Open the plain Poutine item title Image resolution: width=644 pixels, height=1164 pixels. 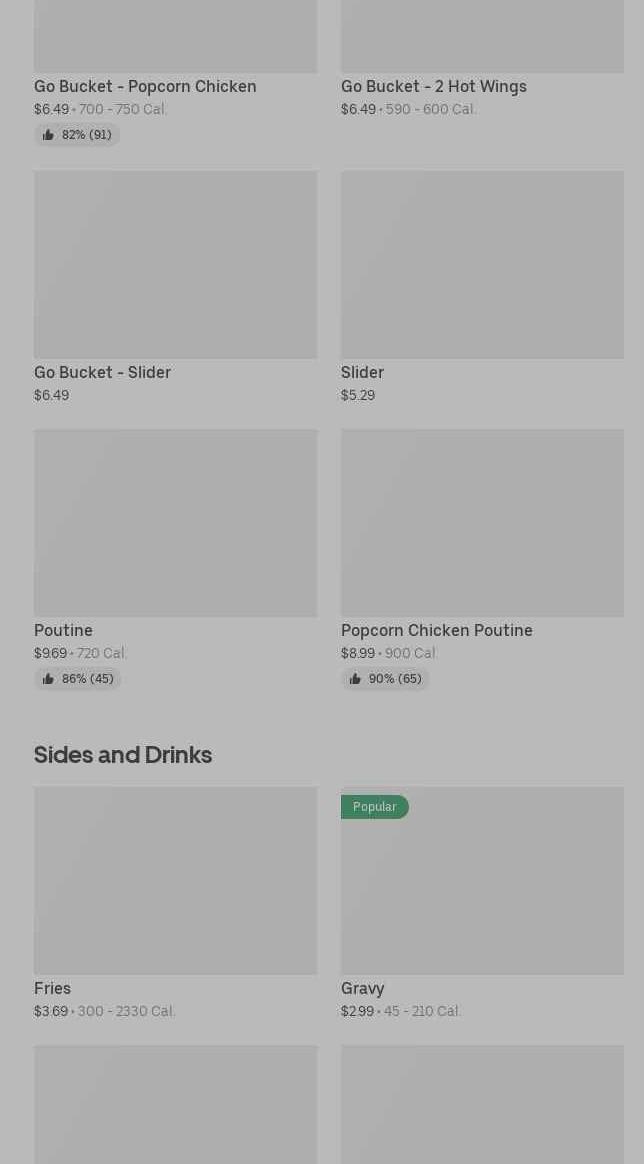point(63,631)
